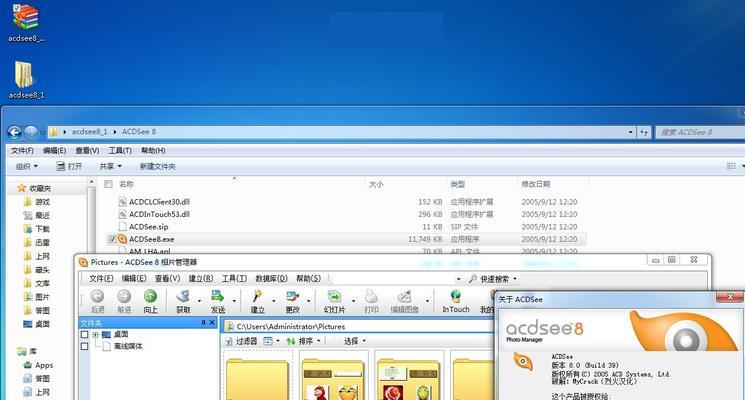
Task: Click the 过滤器 filter icon
Action: tap(229, 341)
